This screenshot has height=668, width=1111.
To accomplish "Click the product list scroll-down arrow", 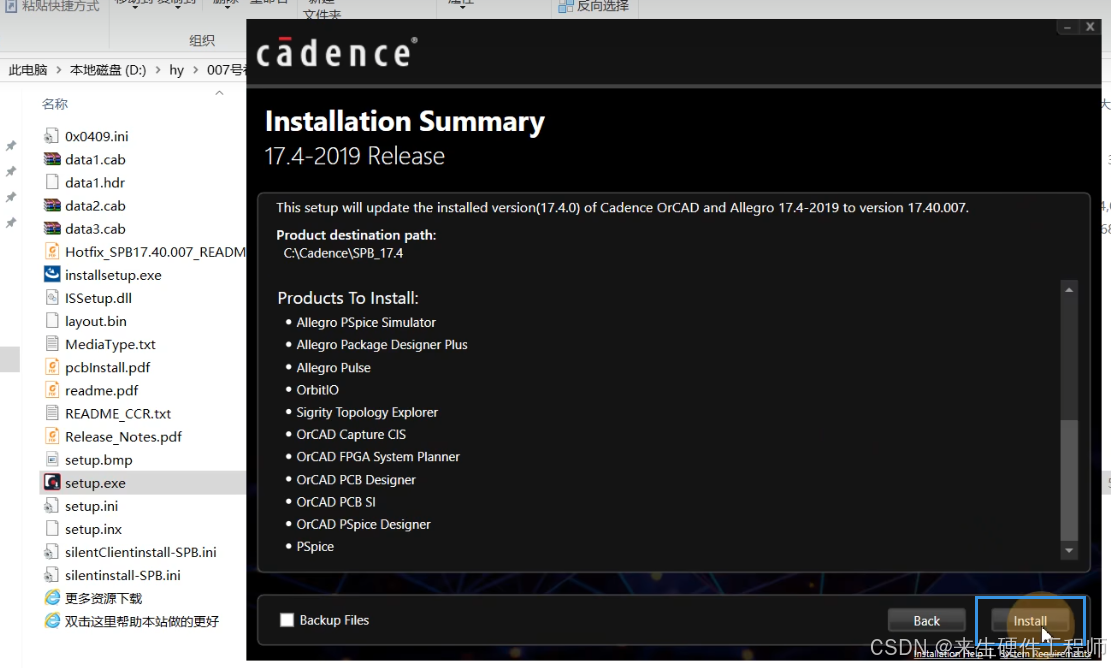I will [x=1068, y=550].
